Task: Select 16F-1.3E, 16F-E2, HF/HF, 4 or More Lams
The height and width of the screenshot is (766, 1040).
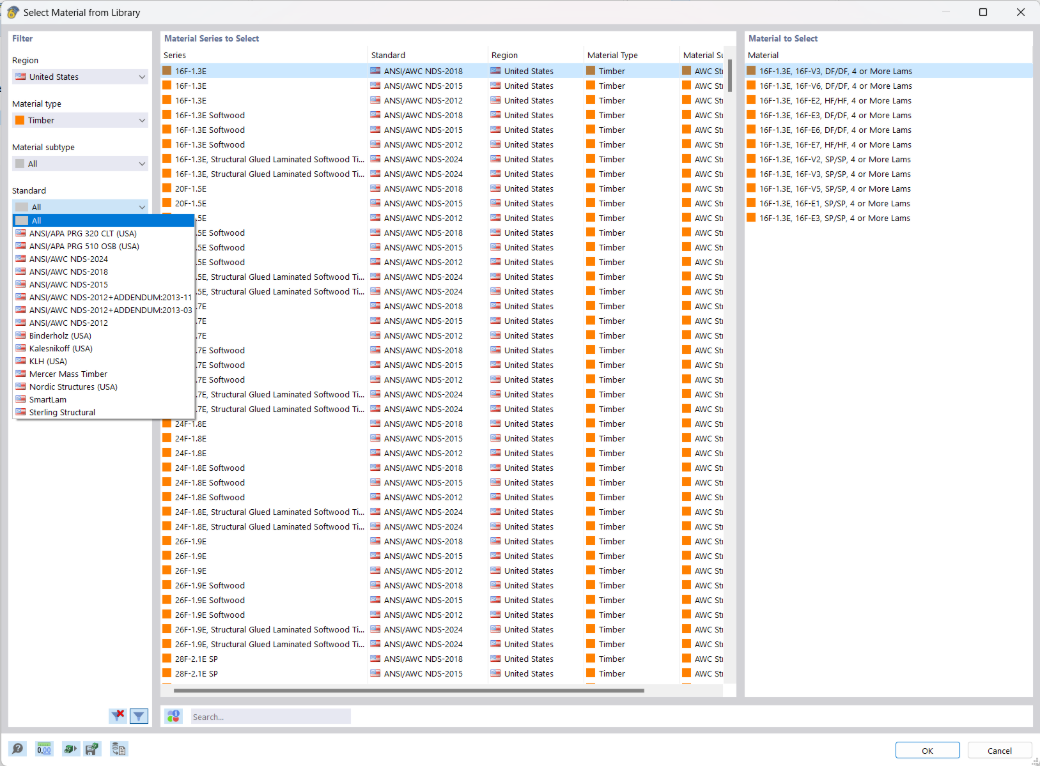Action: (889, 101)
